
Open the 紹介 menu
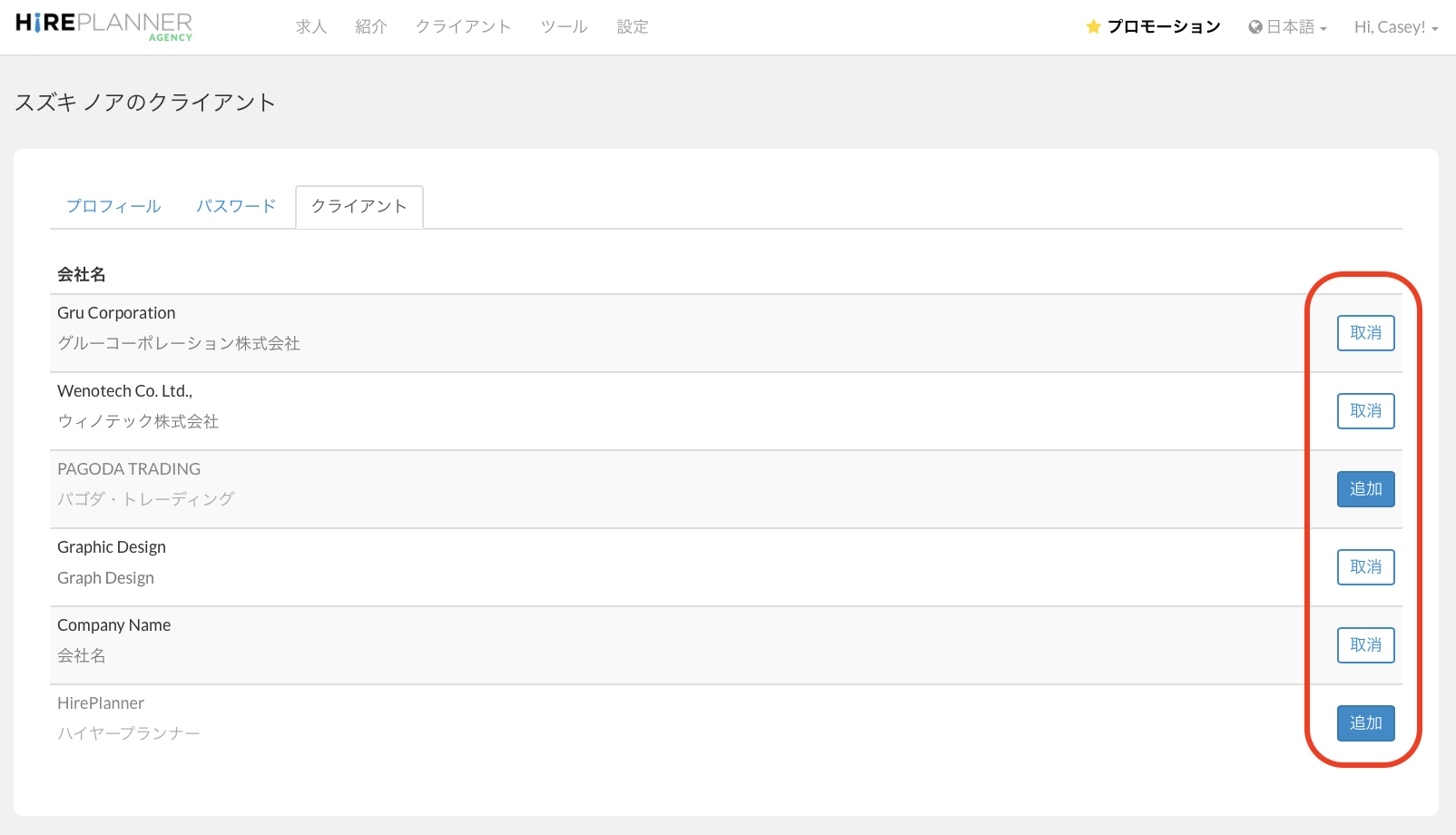pyautogui.click(x=371, y=27)
